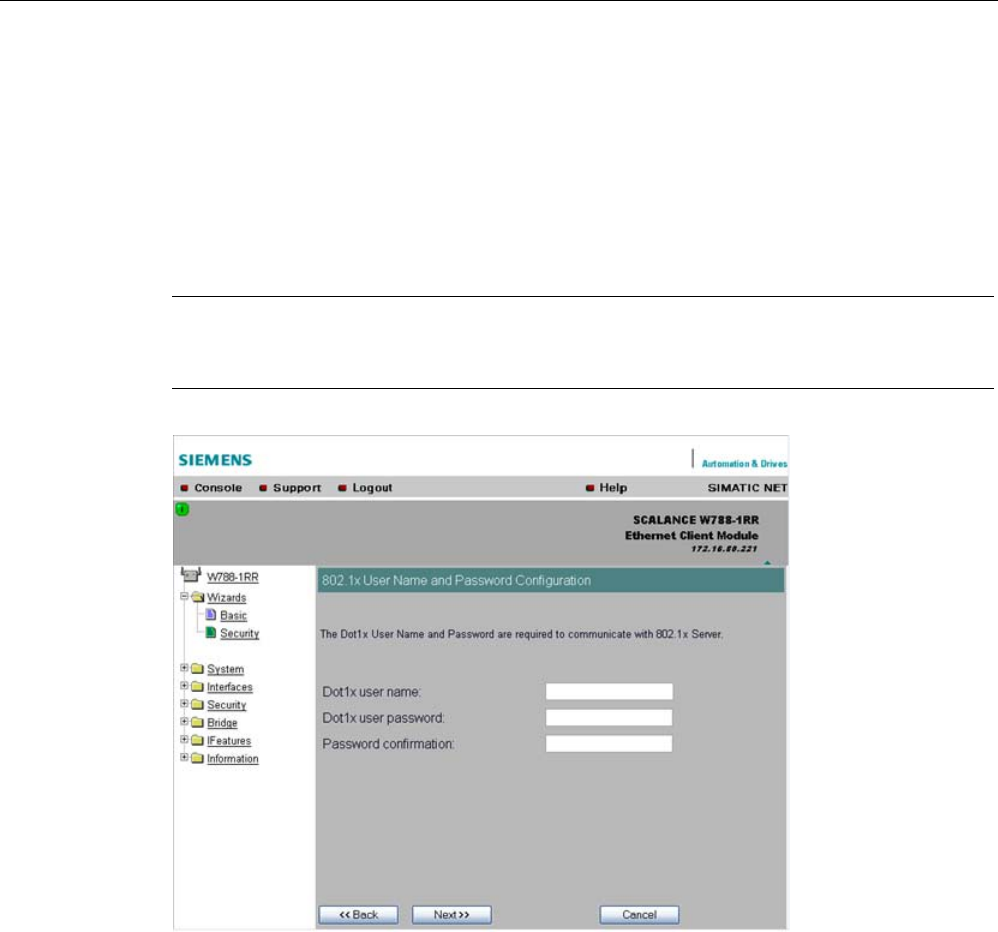Click the Information folder icon
Viewport: 998px width, 932px height.
[x=197, y=758]
